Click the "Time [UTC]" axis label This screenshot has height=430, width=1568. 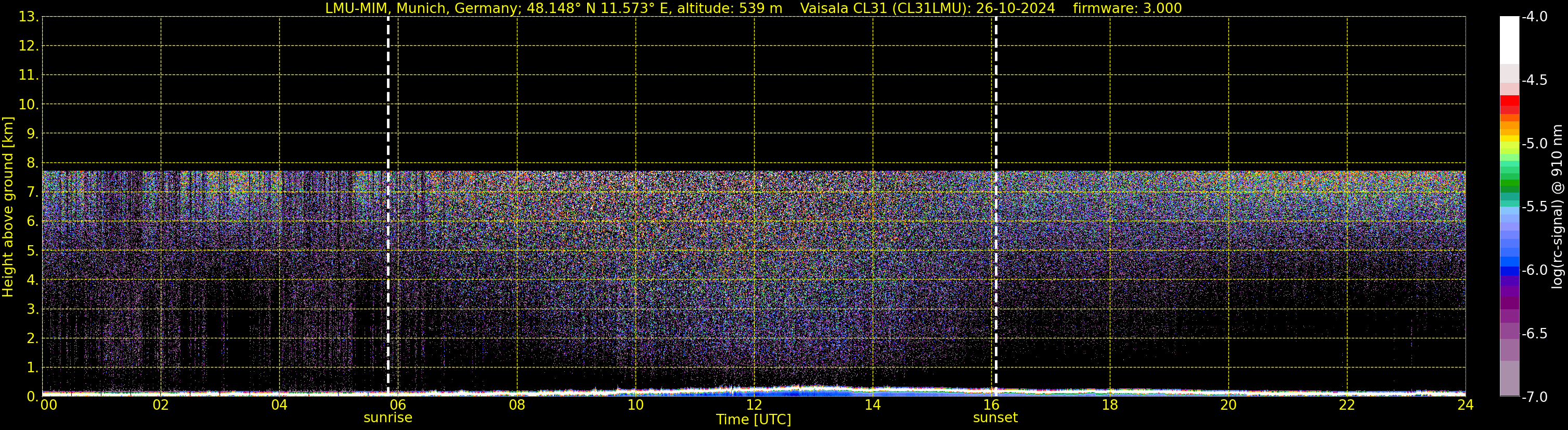click(754, 420)
